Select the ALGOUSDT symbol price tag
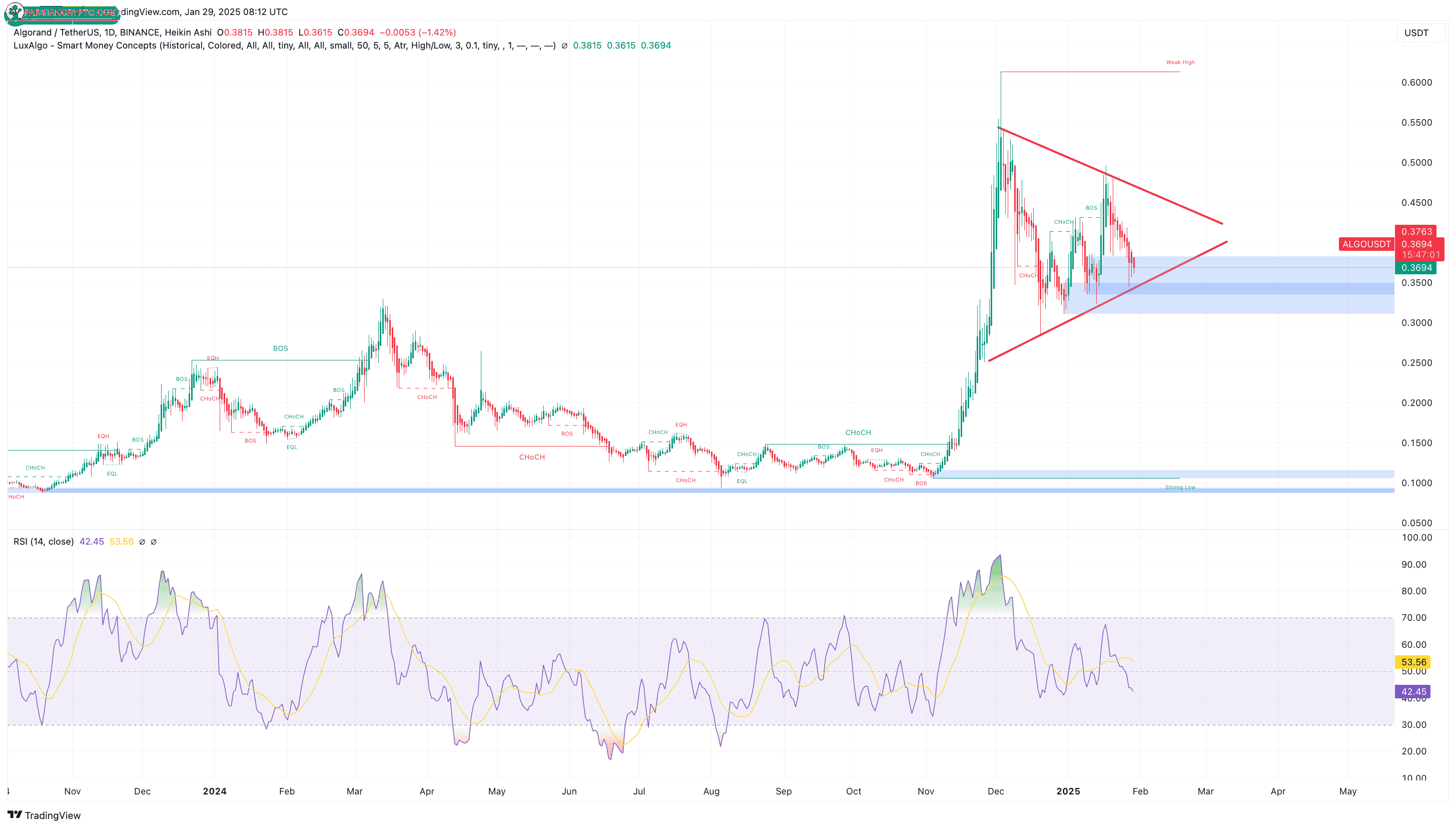Screen dimensions: 1456x828 (x=1365, y=244)
